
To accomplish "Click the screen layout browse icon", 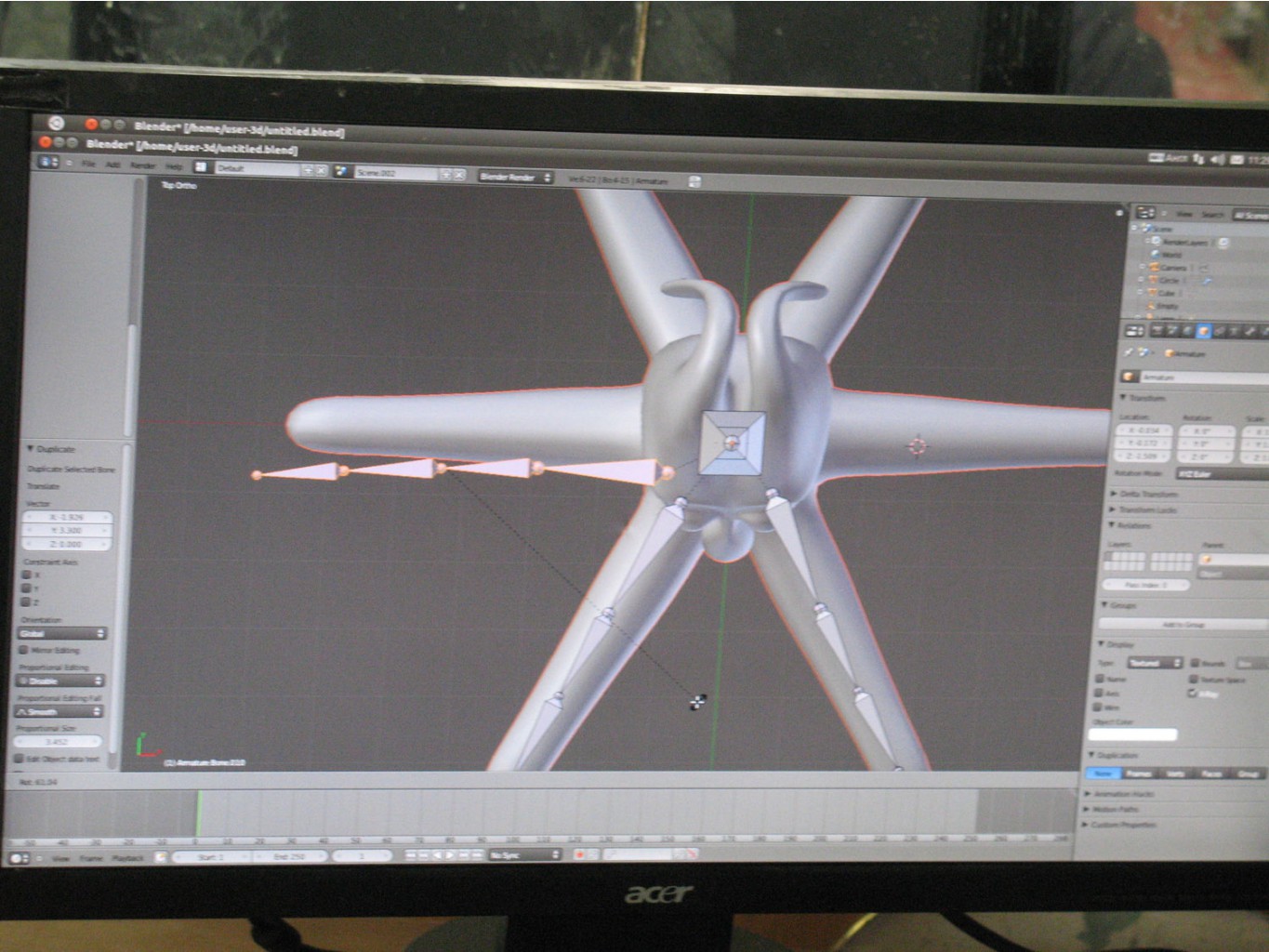I will 201,167.
